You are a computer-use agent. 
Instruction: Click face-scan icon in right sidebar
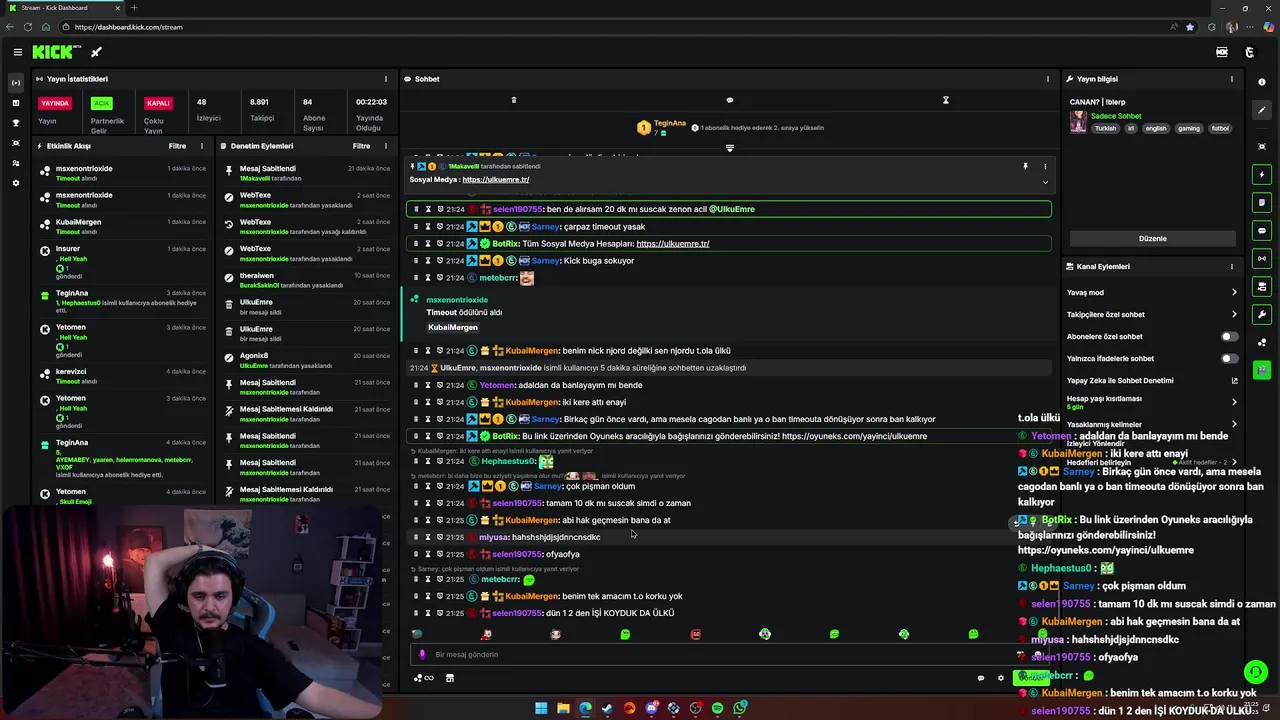(x=1262, y=146)
